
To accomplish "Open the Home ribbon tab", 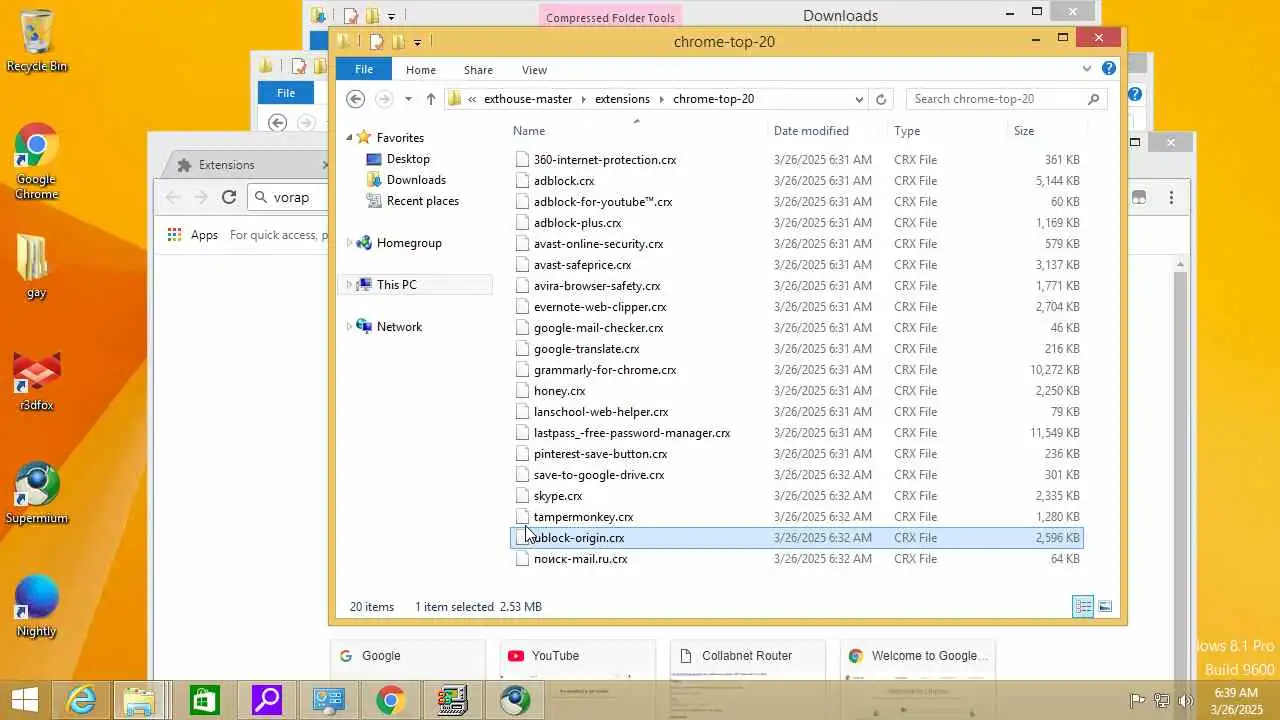I will click(421, 70).
